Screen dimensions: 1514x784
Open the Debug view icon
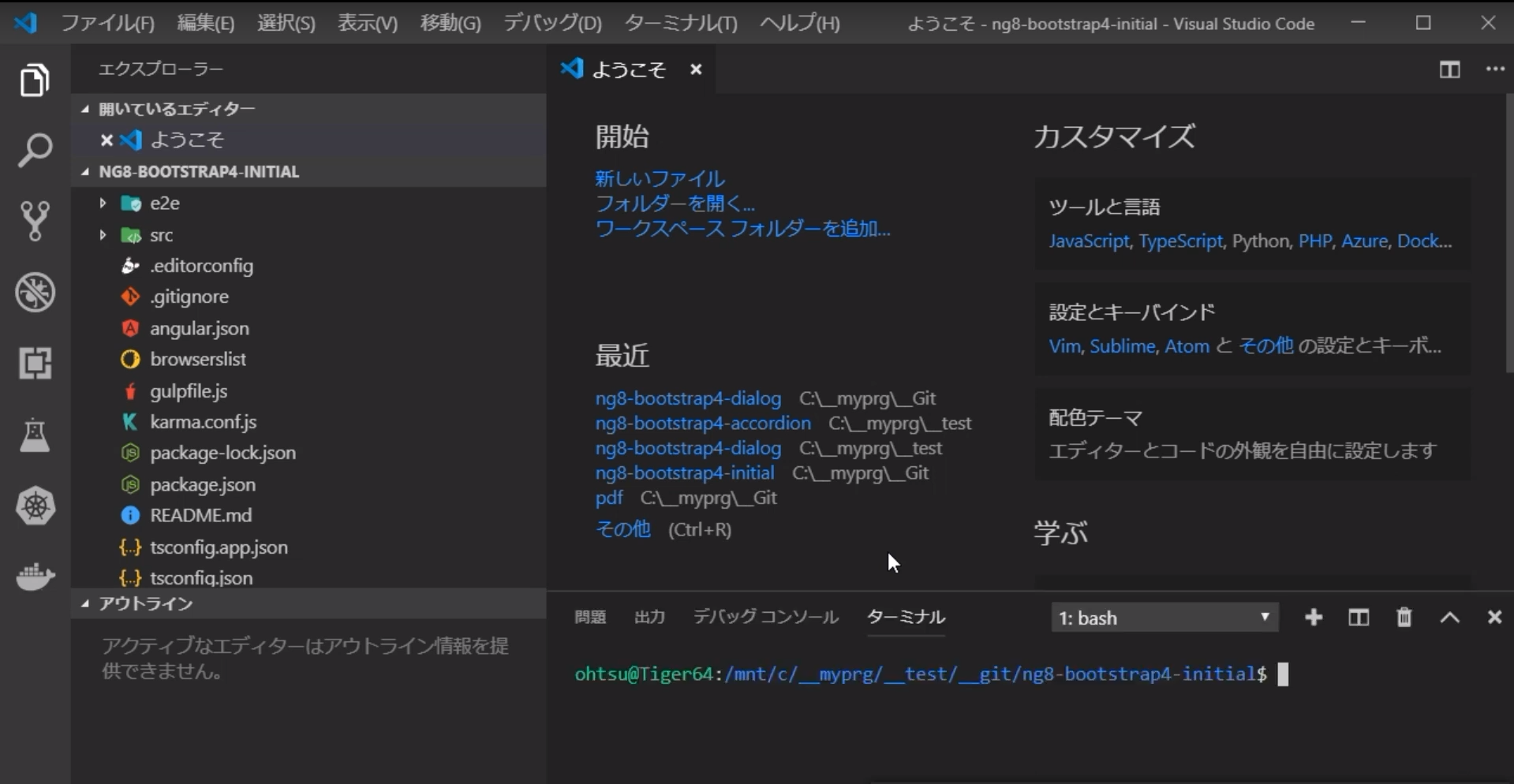[35, 293]
